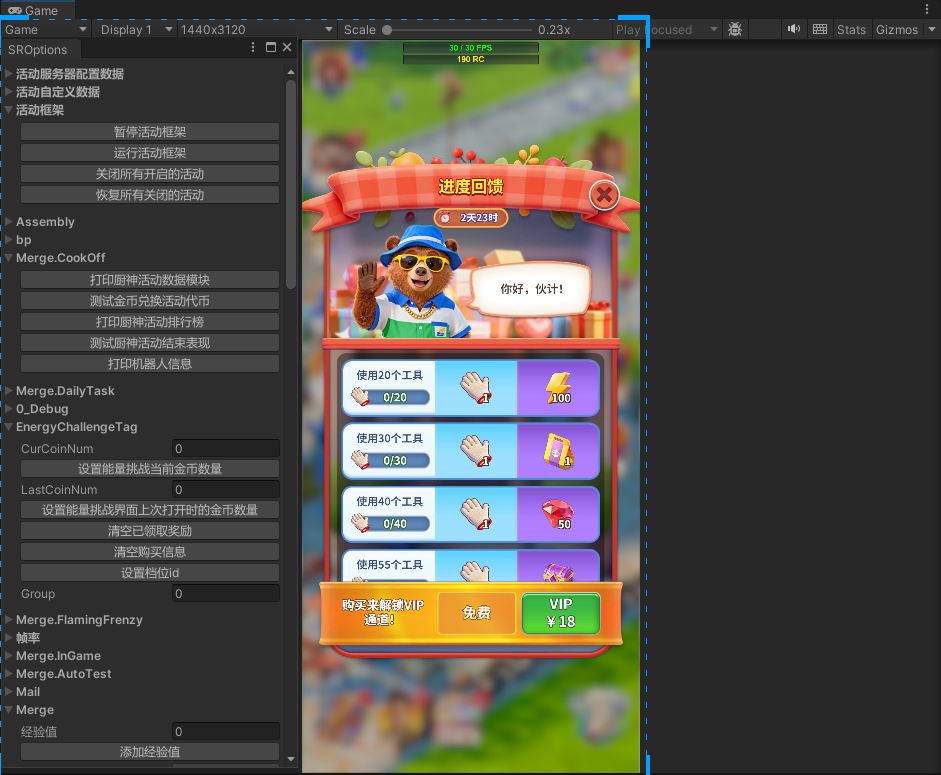Screen dimensions: 941x775
Task: Click the 运行活动框架 button
Action: coord(149,152)
